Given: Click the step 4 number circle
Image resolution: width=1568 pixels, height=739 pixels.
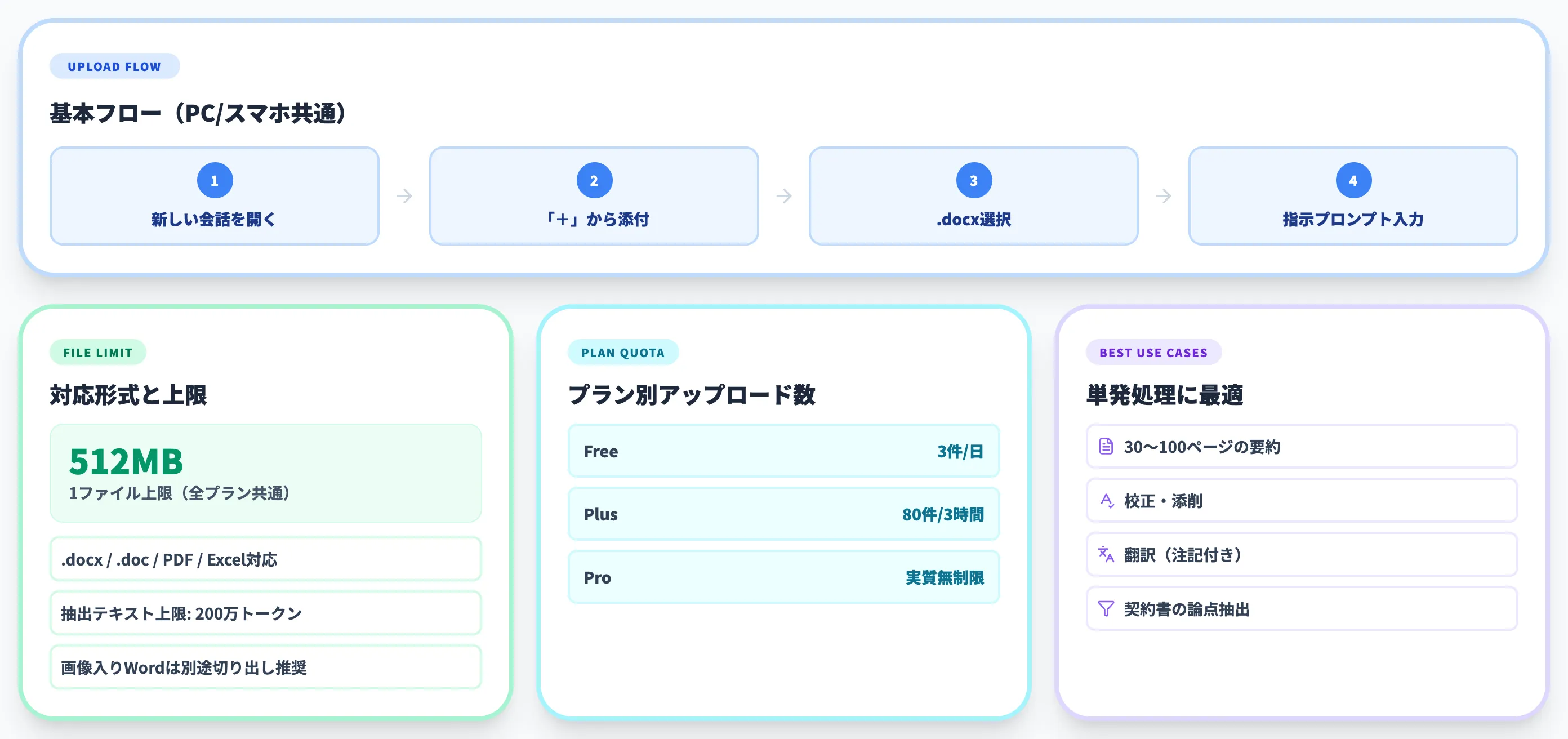Looking at the screenshot, I should click(1353, 180).
